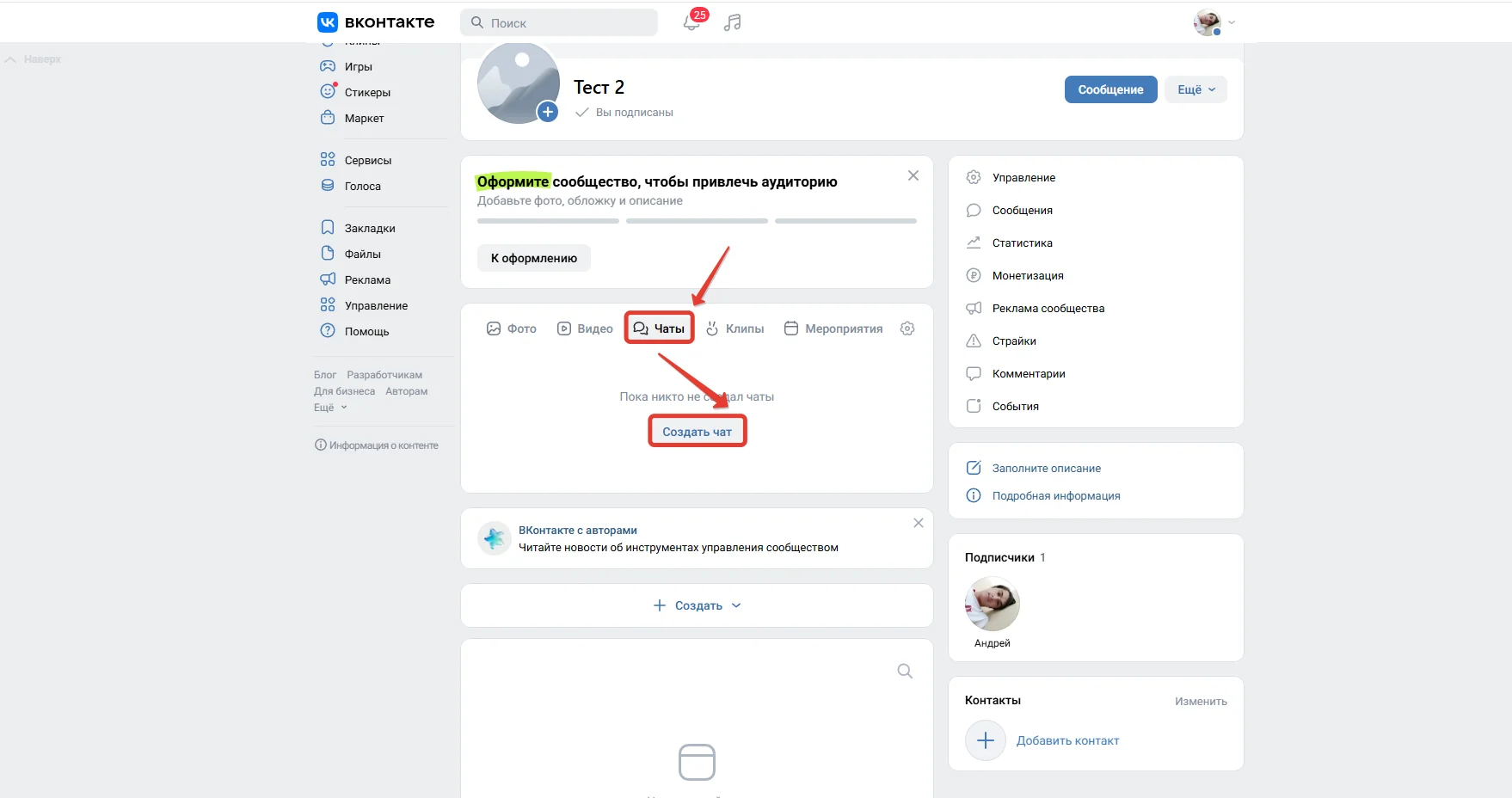Screen dimensions: 1512x798
Task: Click the plus icon for adding contact
Action: click(x=986, y=740)
